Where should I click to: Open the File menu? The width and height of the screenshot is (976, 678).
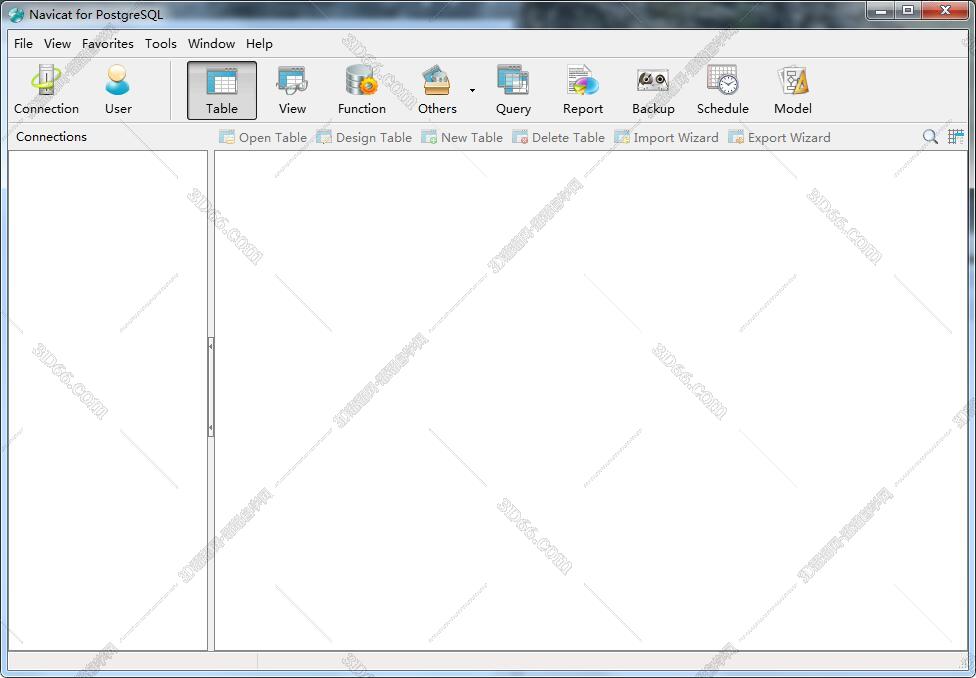coord(23,44)
